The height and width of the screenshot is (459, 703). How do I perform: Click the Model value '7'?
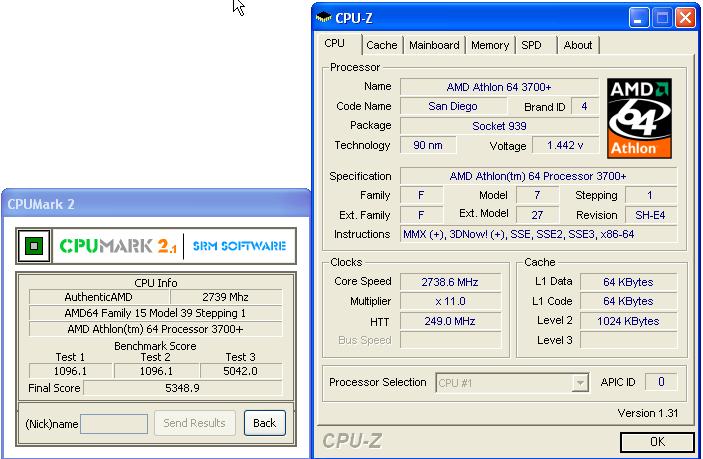pyautogui.click(x=537, y=195)
